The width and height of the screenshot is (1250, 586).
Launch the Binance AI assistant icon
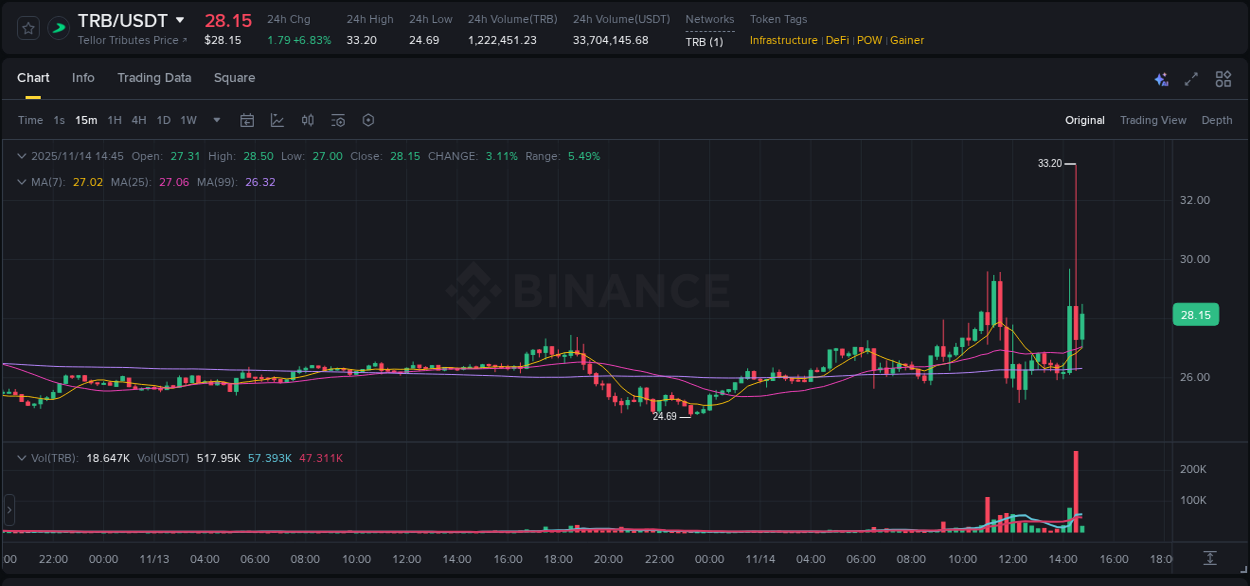(1160, 78)
